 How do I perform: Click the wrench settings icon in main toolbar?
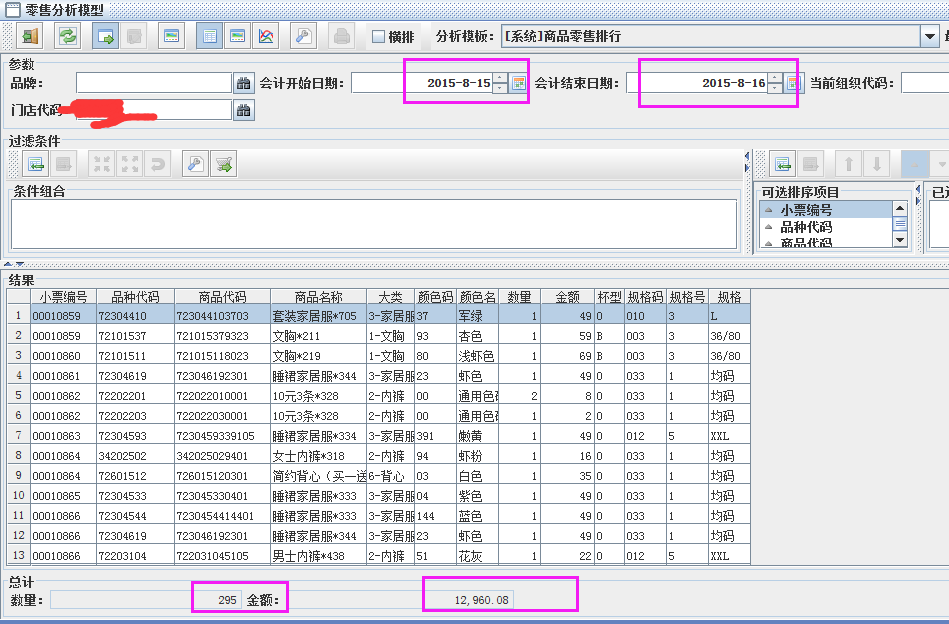pyautogui.click(x=303, y=36)
